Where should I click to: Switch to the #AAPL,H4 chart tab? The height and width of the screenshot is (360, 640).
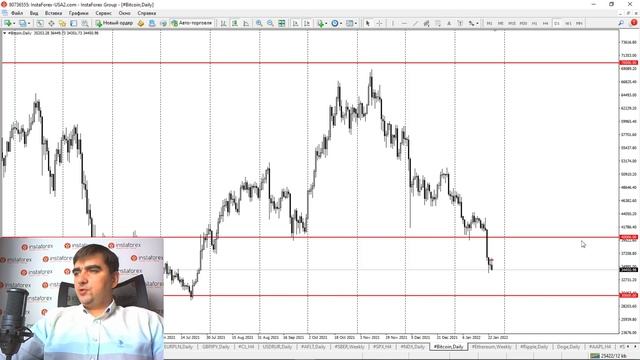coord(600,347)
